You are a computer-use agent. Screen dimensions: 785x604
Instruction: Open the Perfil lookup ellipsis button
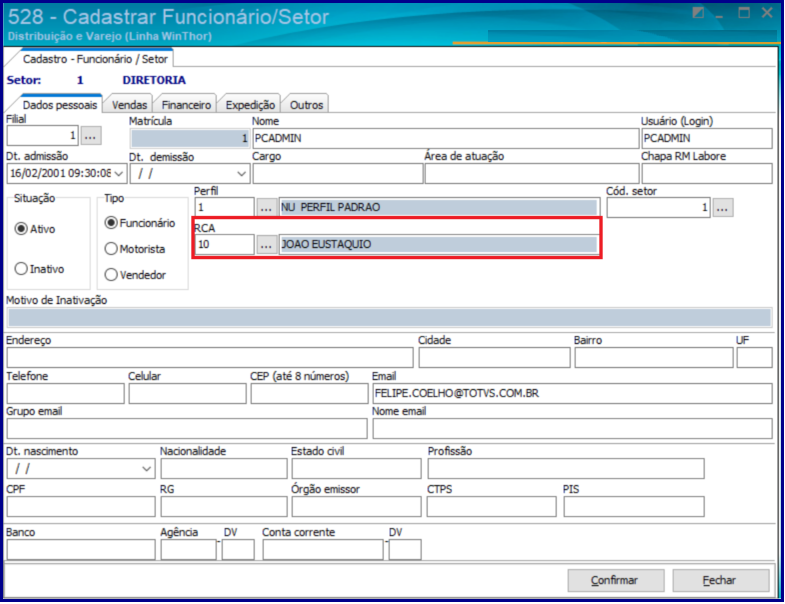click(x=266, y=207)
